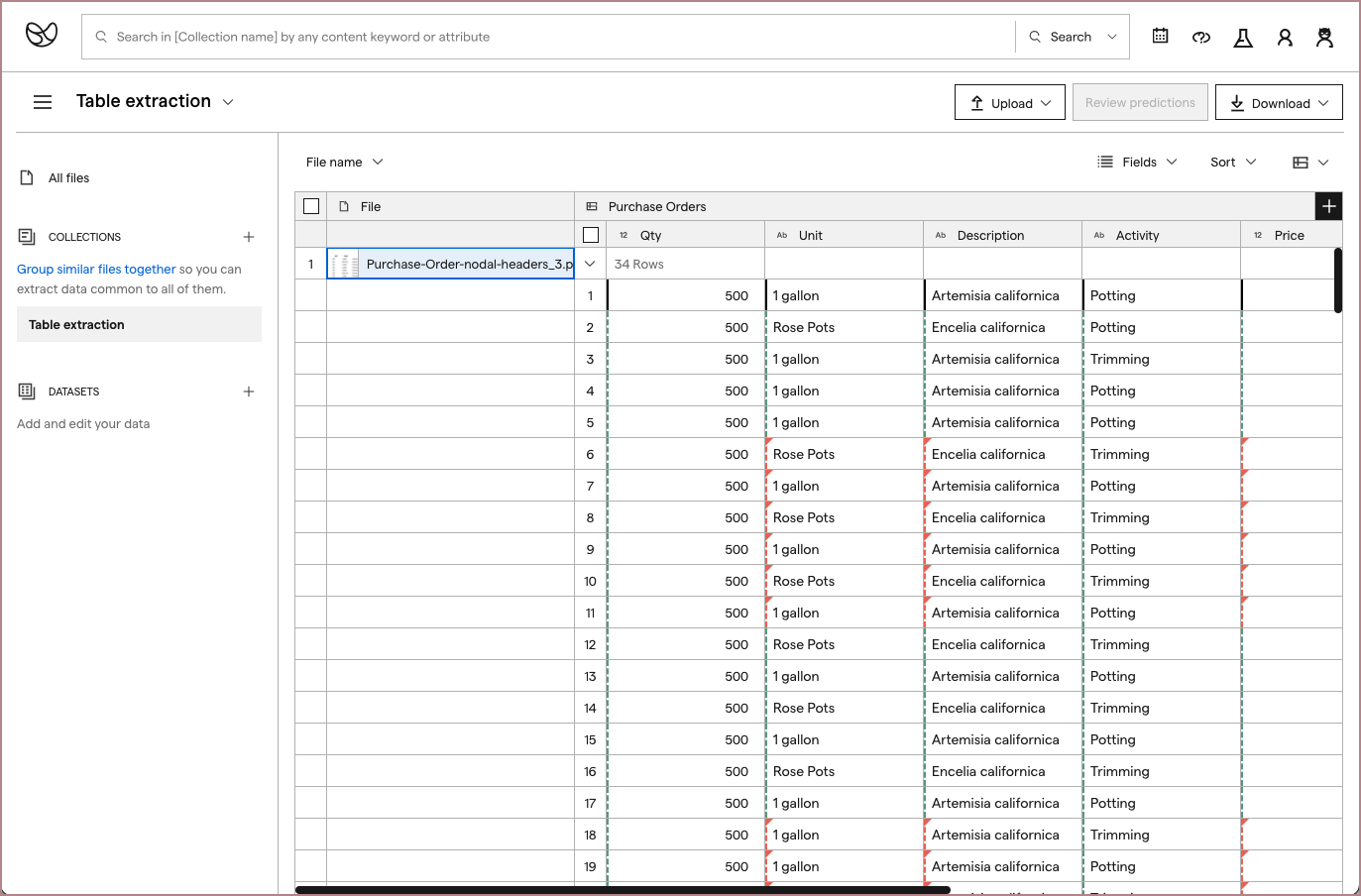Open the hamburger navigation menu
Viewport: 1361px width, 896px height.
pos(42,101)
